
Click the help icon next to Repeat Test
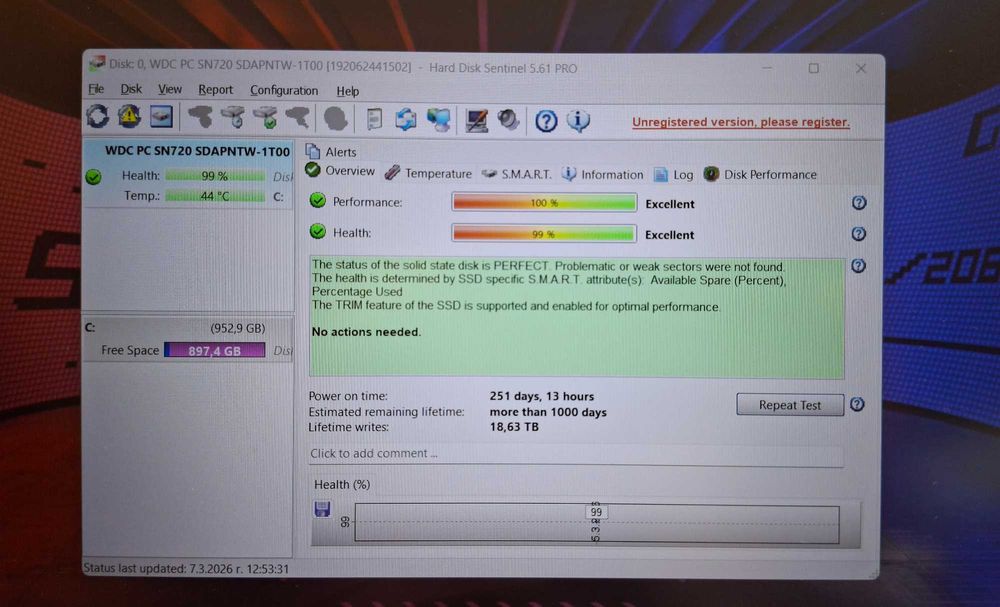coord(857,404)
